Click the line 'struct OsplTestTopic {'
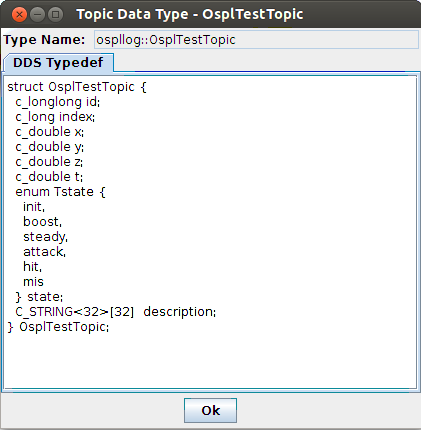The width and height of the screenshot is (421, 430). 77,87
